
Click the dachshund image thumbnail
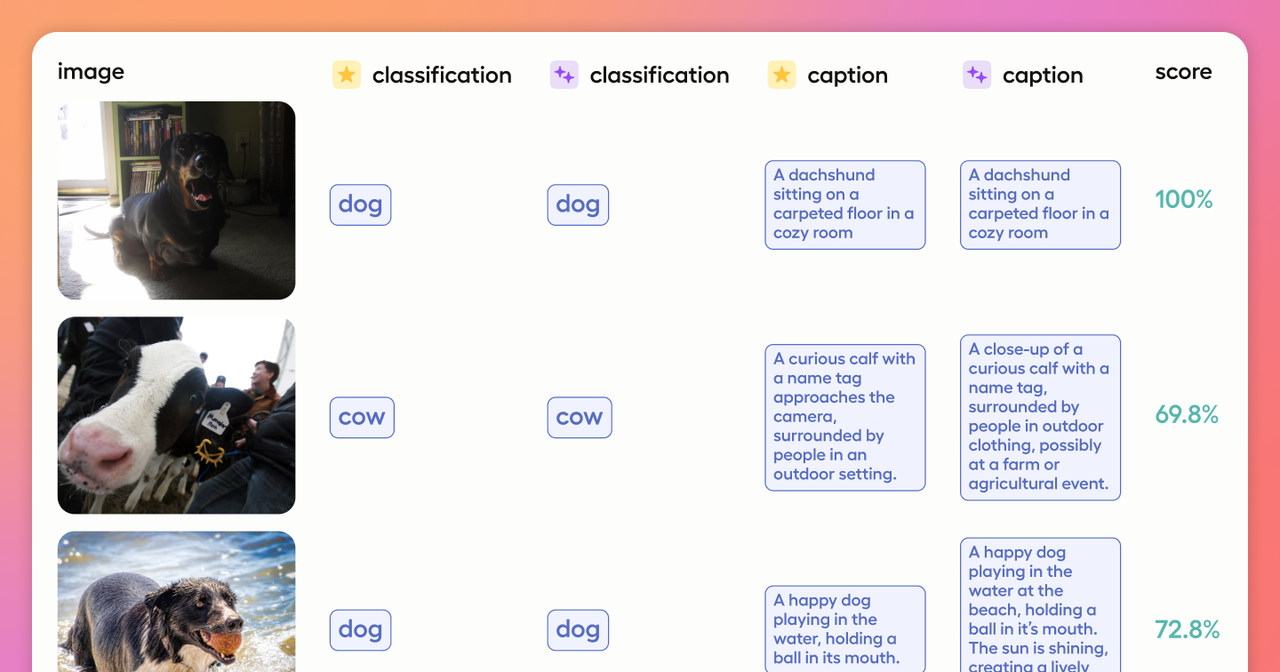[176, 200]
